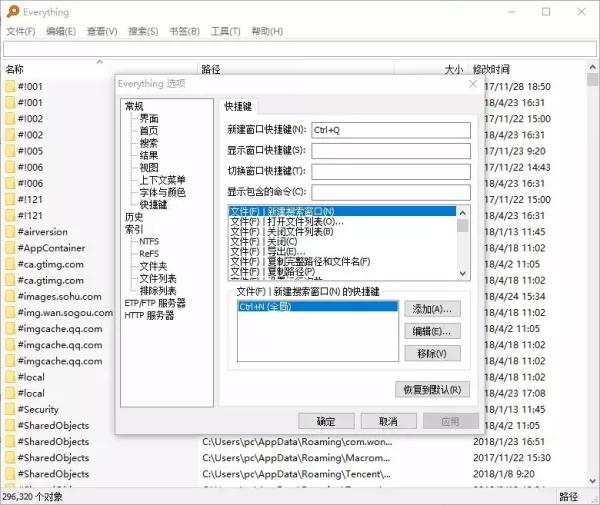Open the 书签(B) menu
The width and height of the screenshot is (600, 505).
coord(184,31)
